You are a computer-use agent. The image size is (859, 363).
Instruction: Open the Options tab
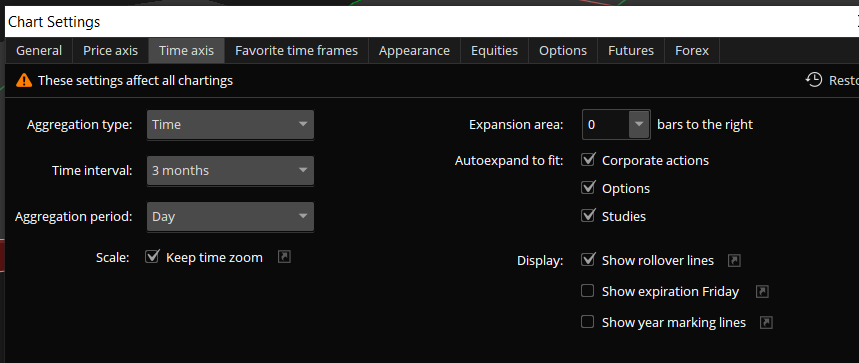click(563, 51)
